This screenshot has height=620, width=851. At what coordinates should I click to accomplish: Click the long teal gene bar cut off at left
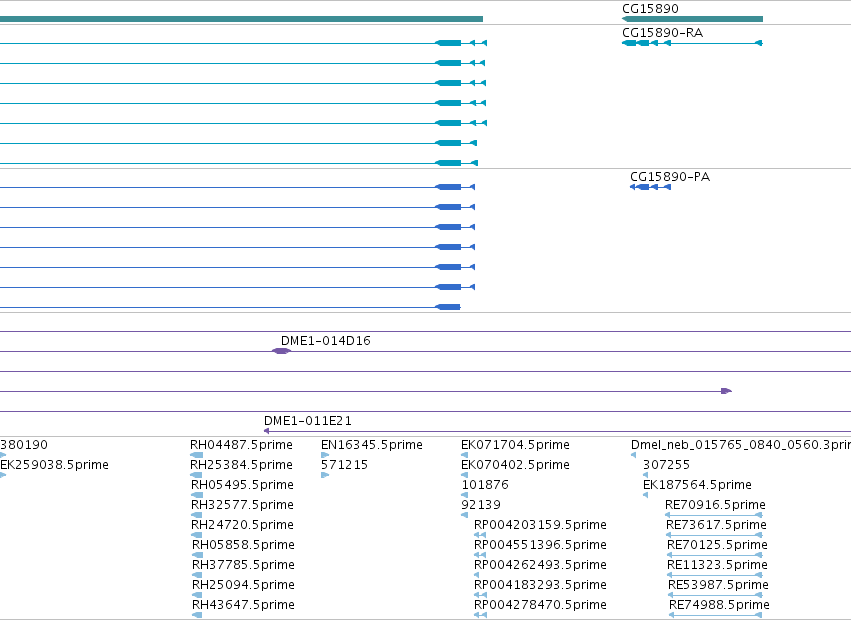pyautogui.click(x=242, y=19)
